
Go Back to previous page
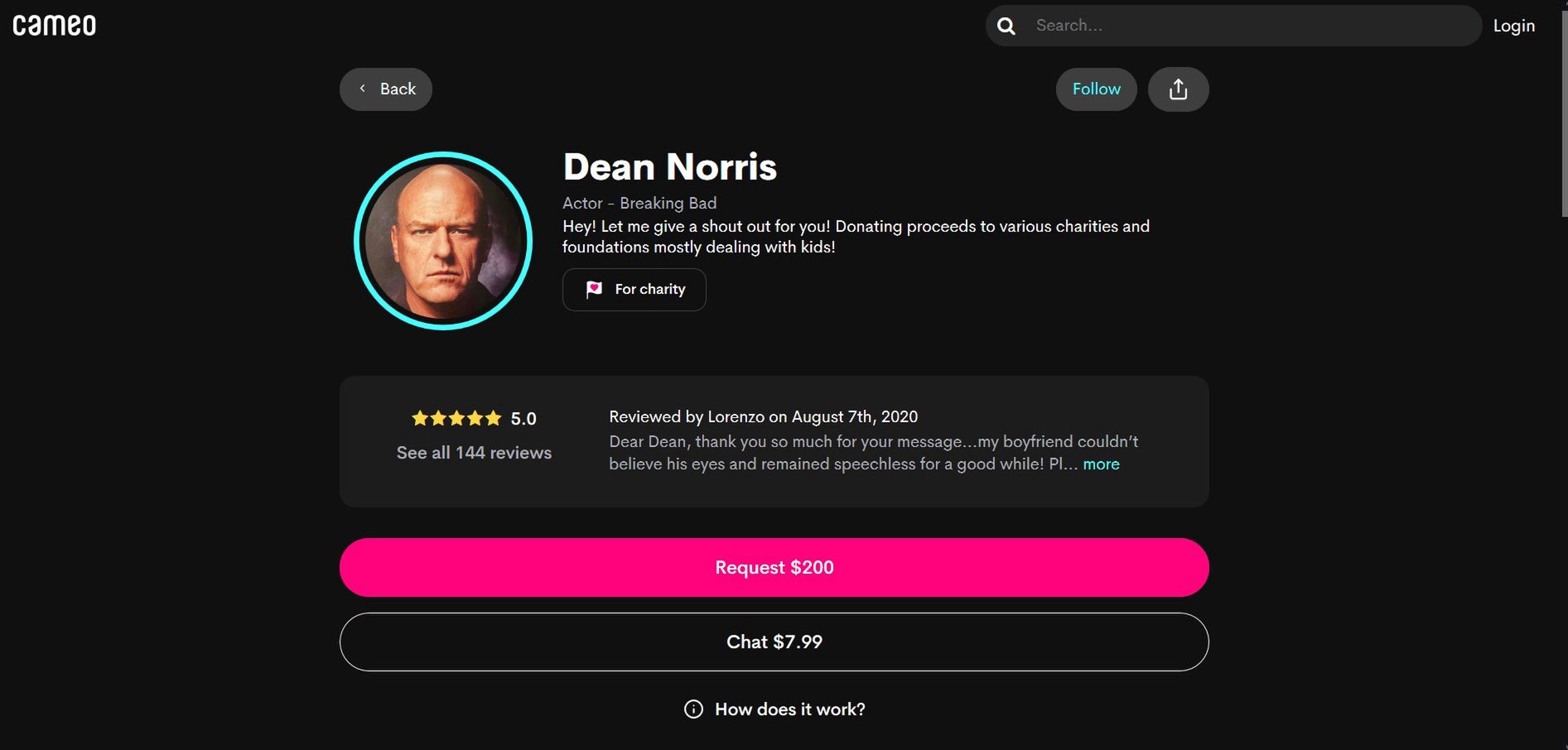pos(386,89)
